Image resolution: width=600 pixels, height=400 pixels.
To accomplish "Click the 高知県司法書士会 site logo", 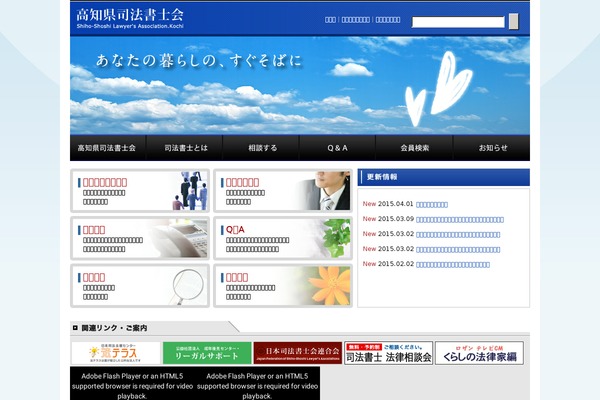I will point(130,18).
